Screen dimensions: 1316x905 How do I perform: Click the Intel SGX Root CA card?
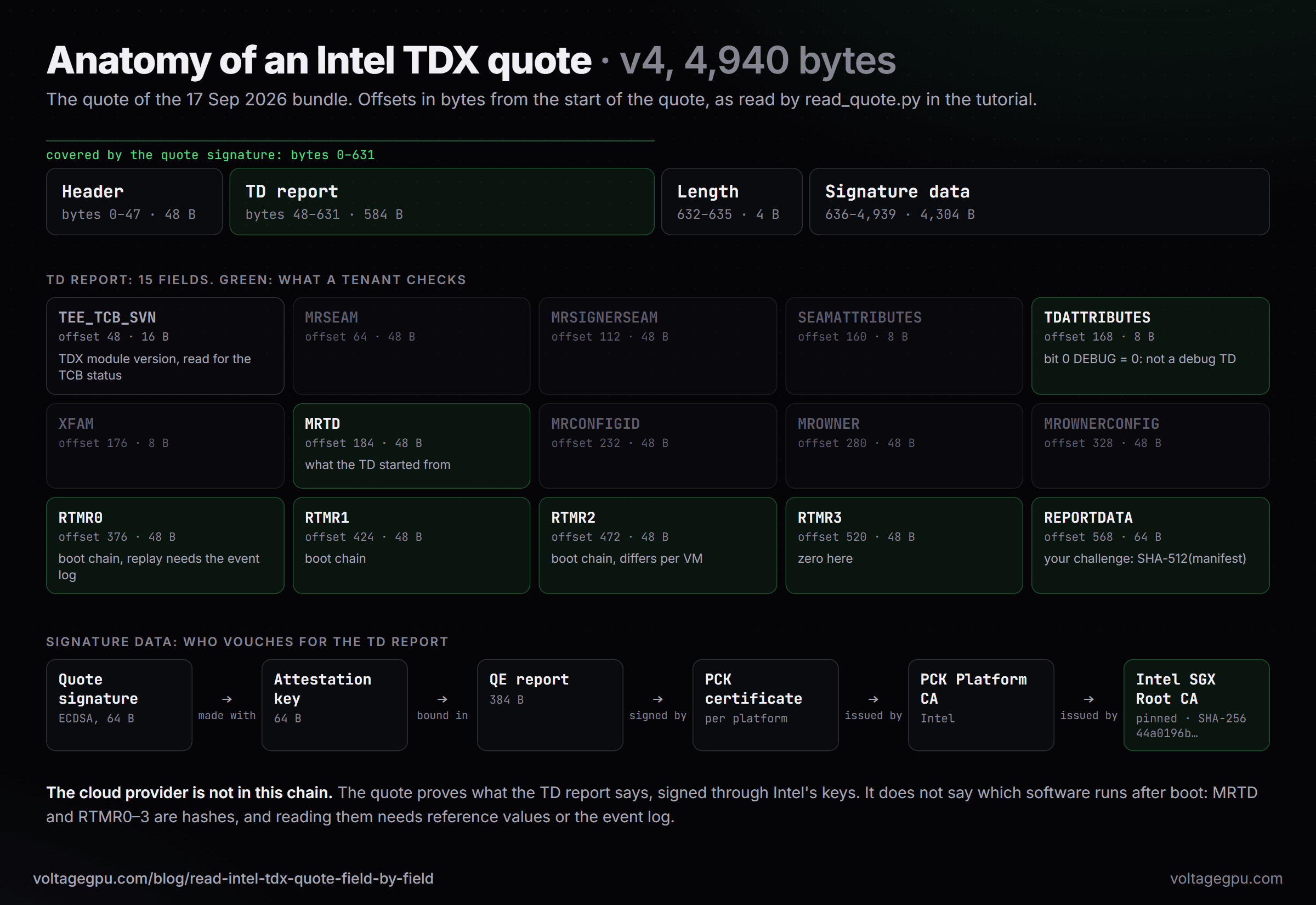[1196, 705]
